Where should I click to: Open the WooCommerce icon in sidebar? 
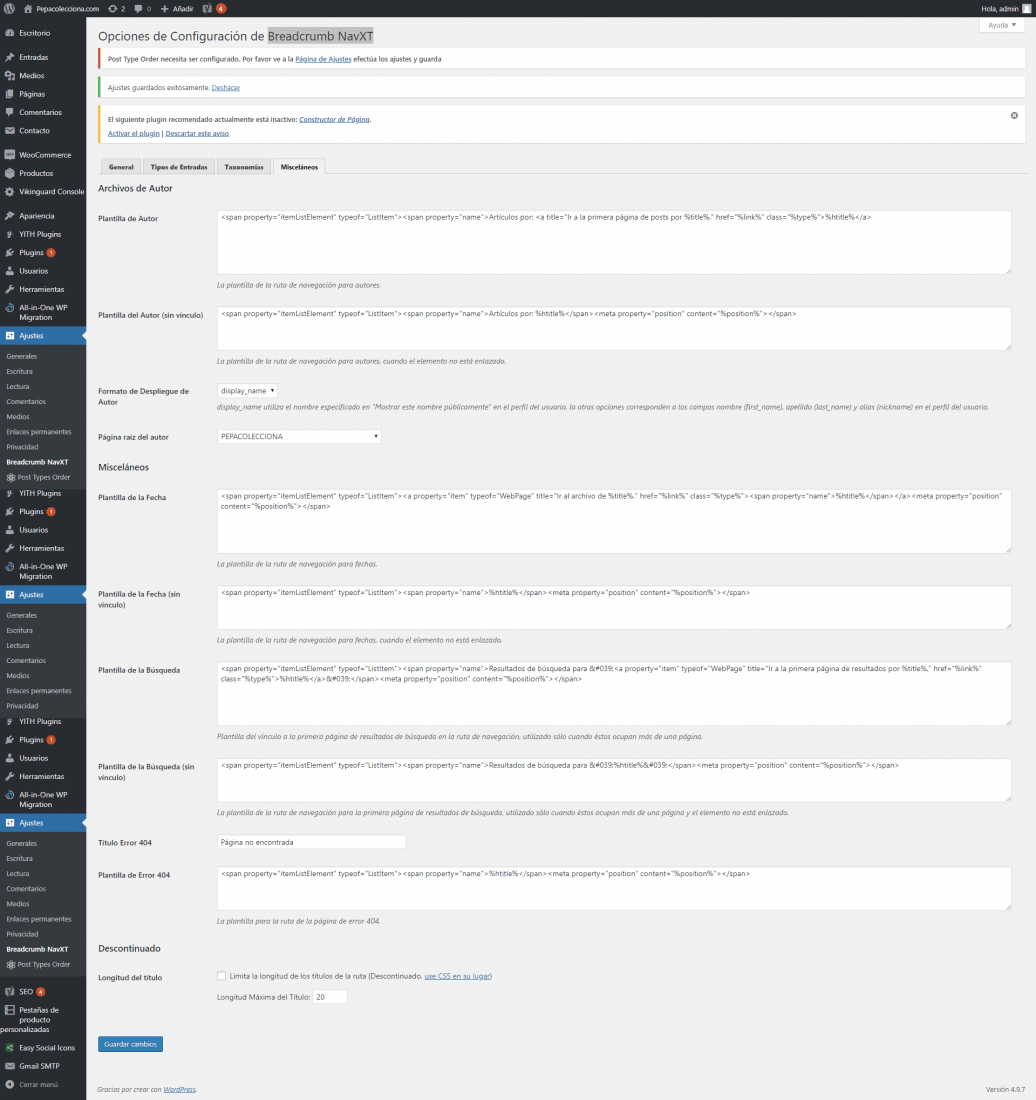pyautogui.click(x=10, y=154)
